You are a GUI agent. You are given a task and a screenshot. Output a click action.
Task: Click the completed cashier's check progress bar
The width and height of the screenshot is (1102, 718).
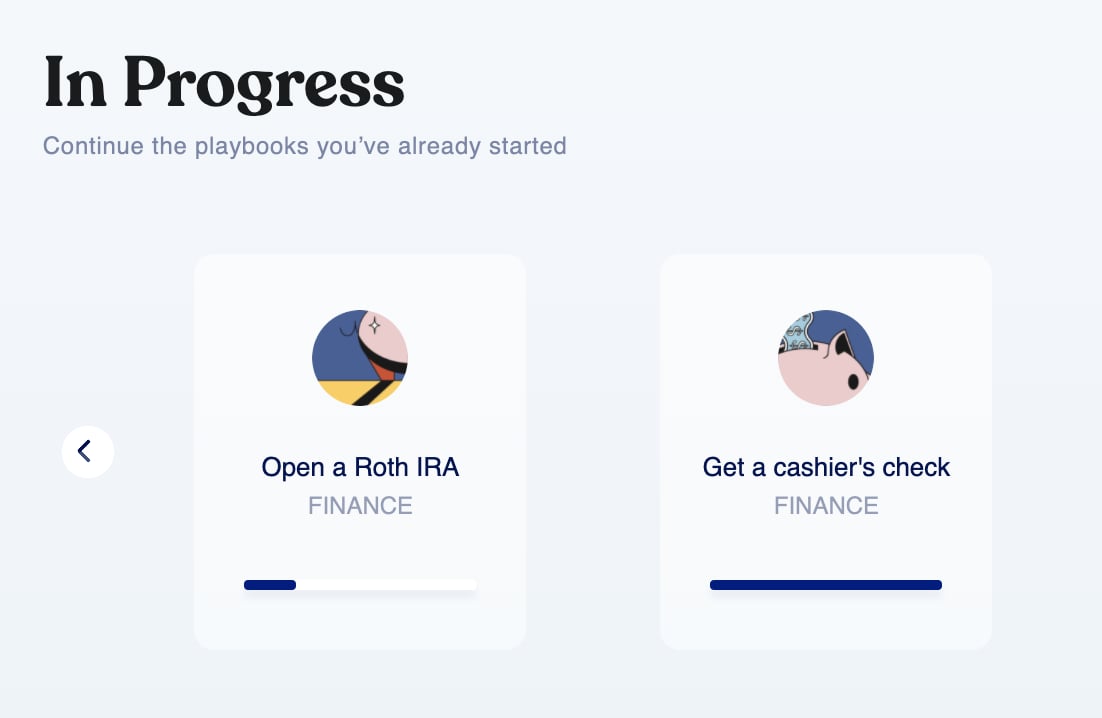[x=826, y=585]
